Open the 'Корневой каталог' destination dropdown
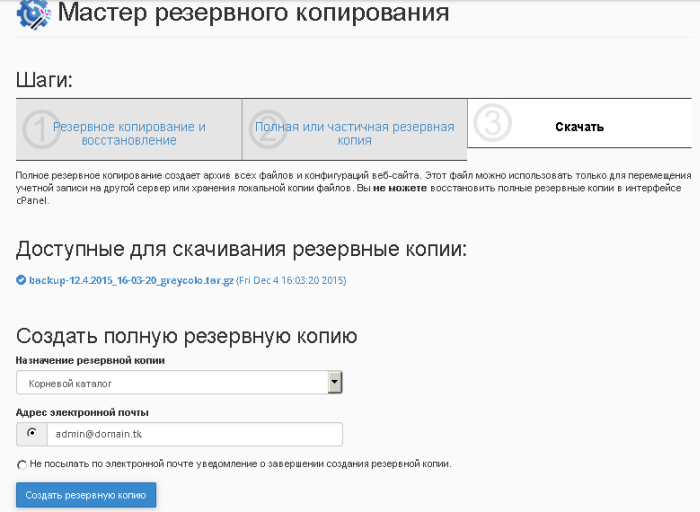 click(x=179, y=383)
